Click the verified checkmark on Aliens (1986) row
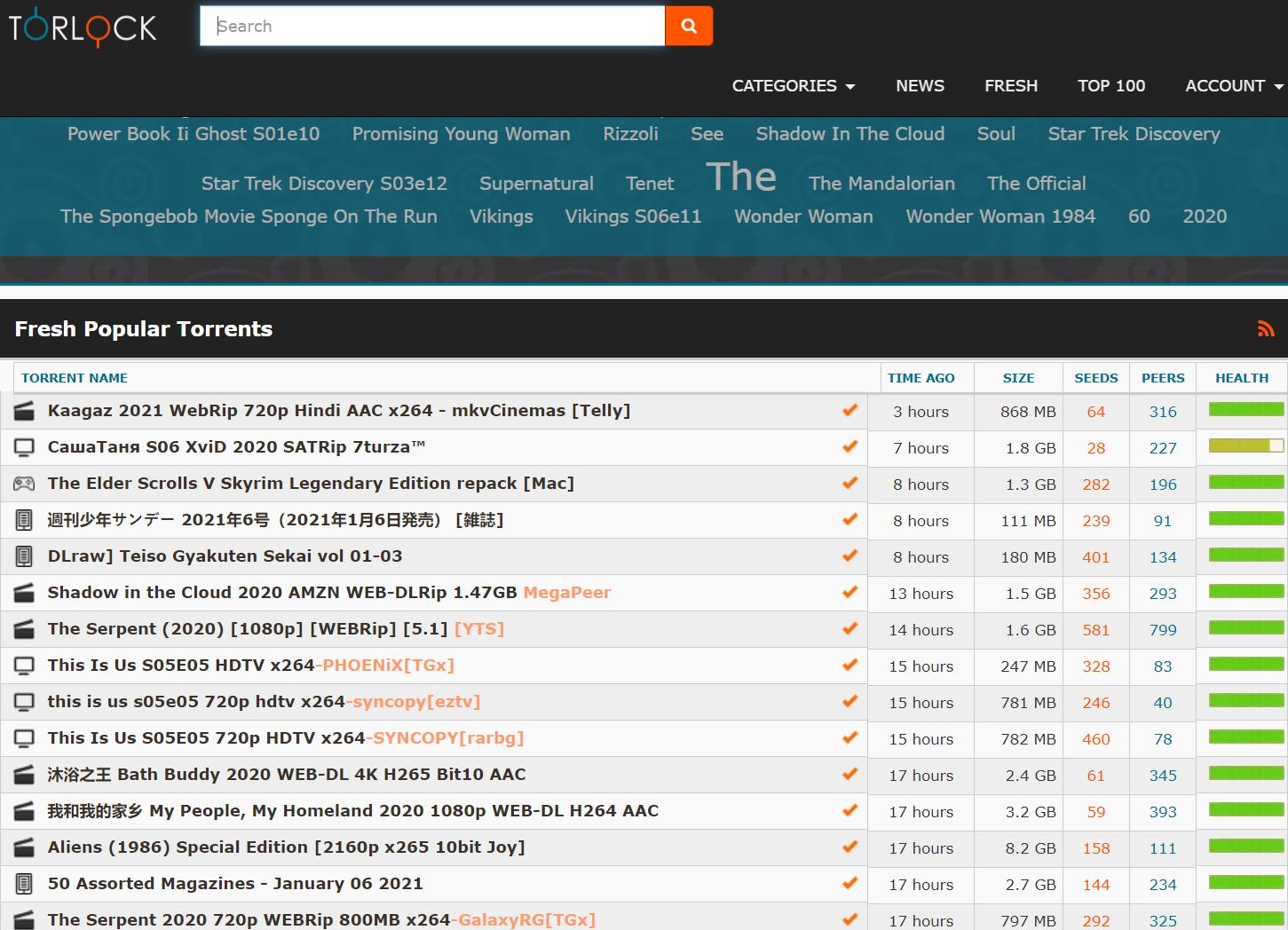The height and width of the screenshot is (930, 1288). click(849, 847)
